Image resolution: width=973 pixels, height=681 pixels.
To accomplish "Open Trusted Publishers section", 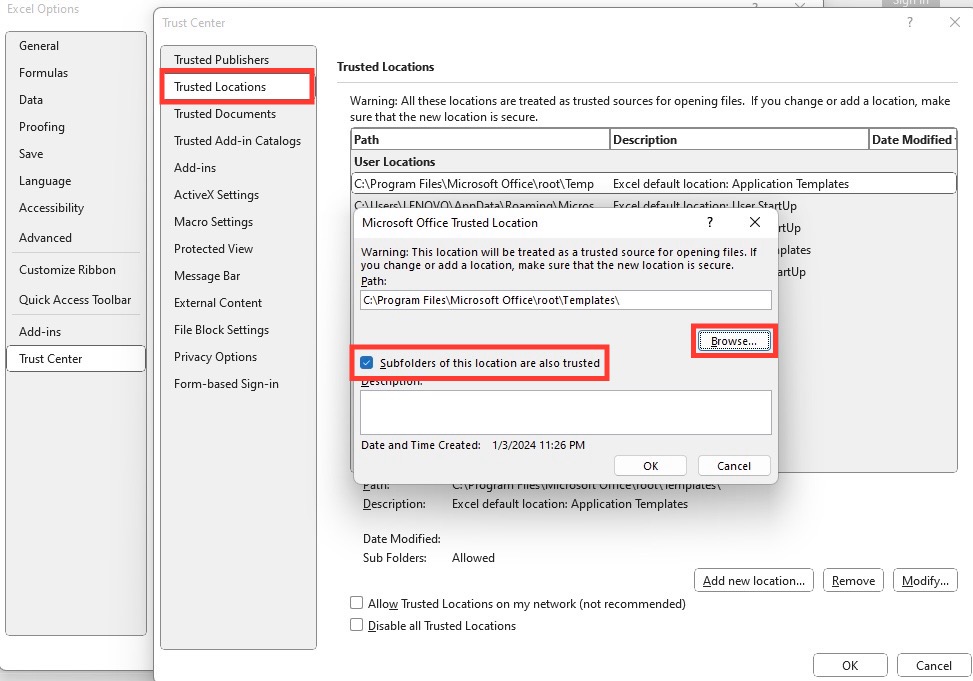I will tap(222, 60).
